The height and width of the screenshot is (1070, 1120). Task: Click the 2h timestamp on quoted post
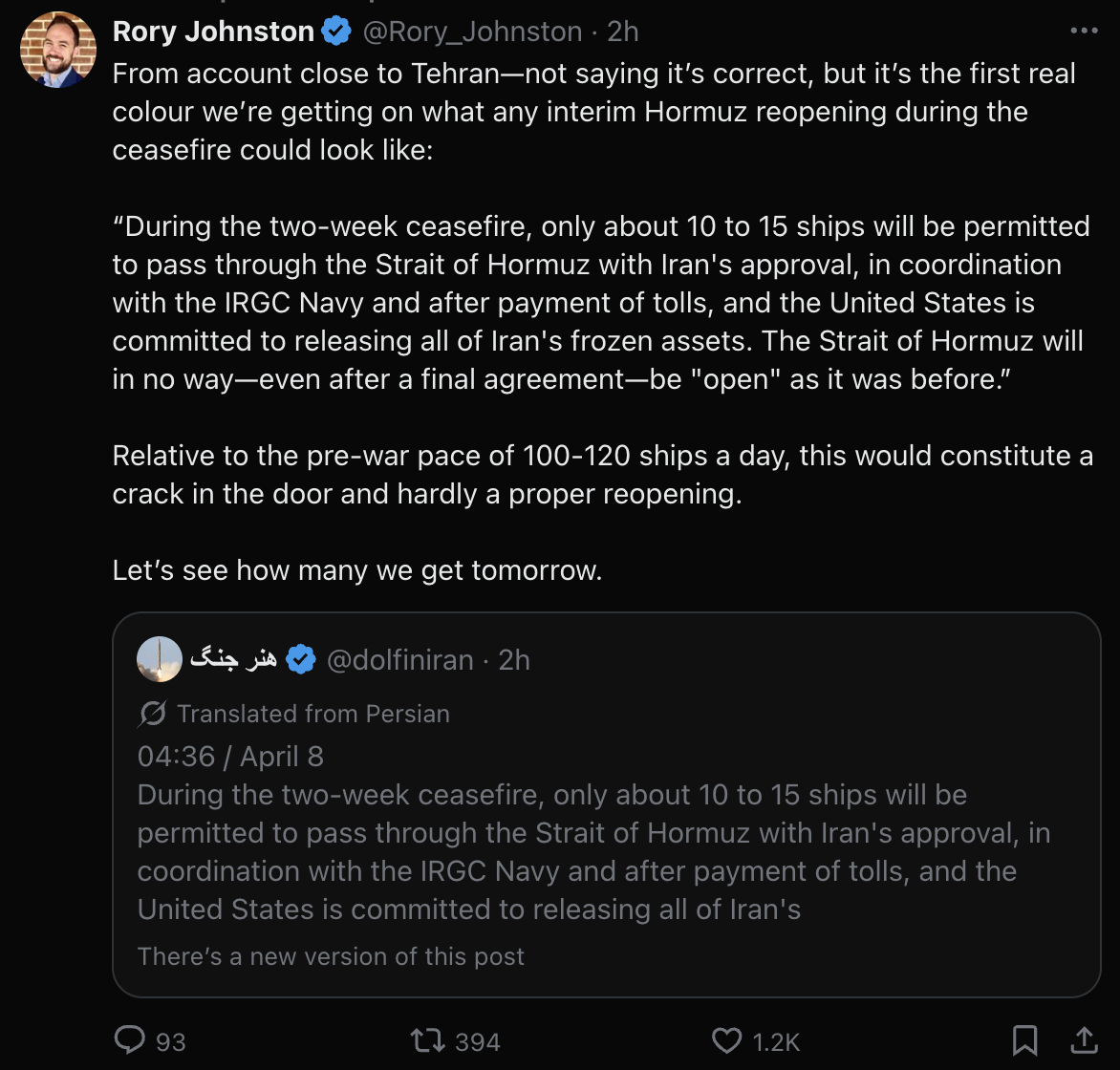(514, 660)
